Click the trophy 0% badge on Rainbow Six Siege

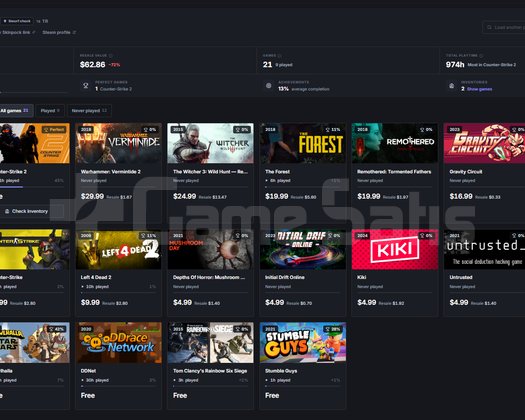[x=242, y=329]
